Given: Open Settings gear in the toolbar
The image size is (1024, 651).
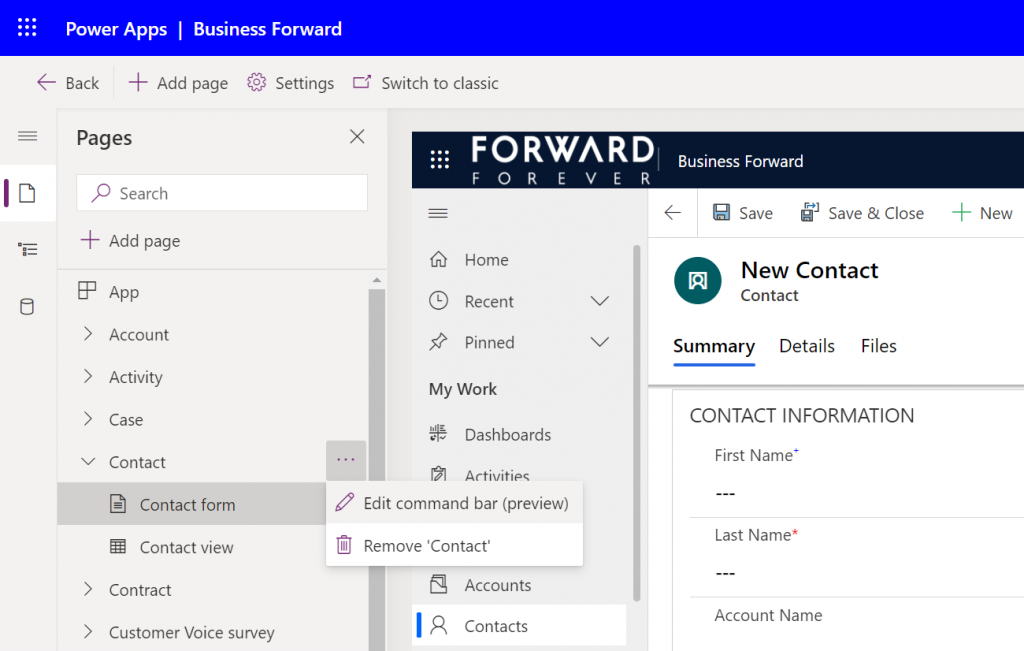Looking at the screenshot, I should coord(290,83).
